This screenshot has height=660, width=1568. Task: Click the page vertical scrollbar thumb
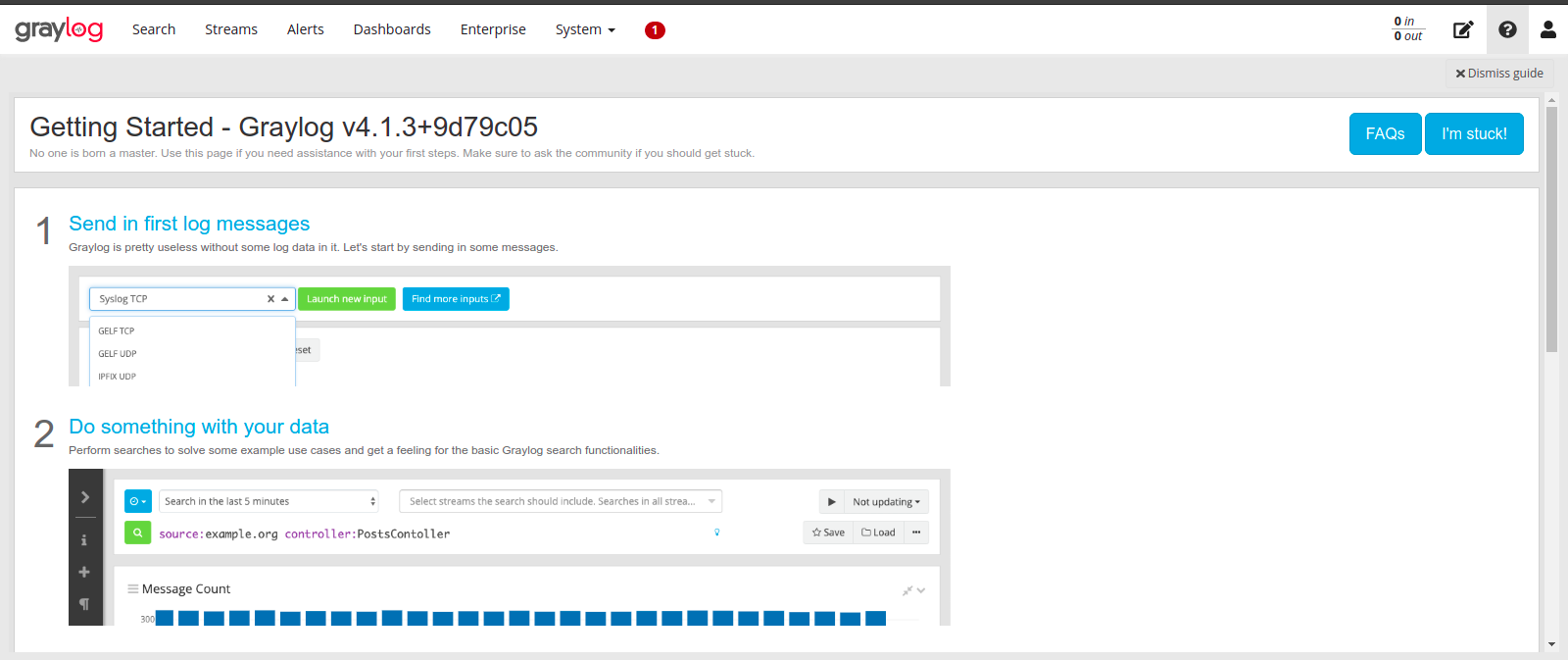point(1551,228)
